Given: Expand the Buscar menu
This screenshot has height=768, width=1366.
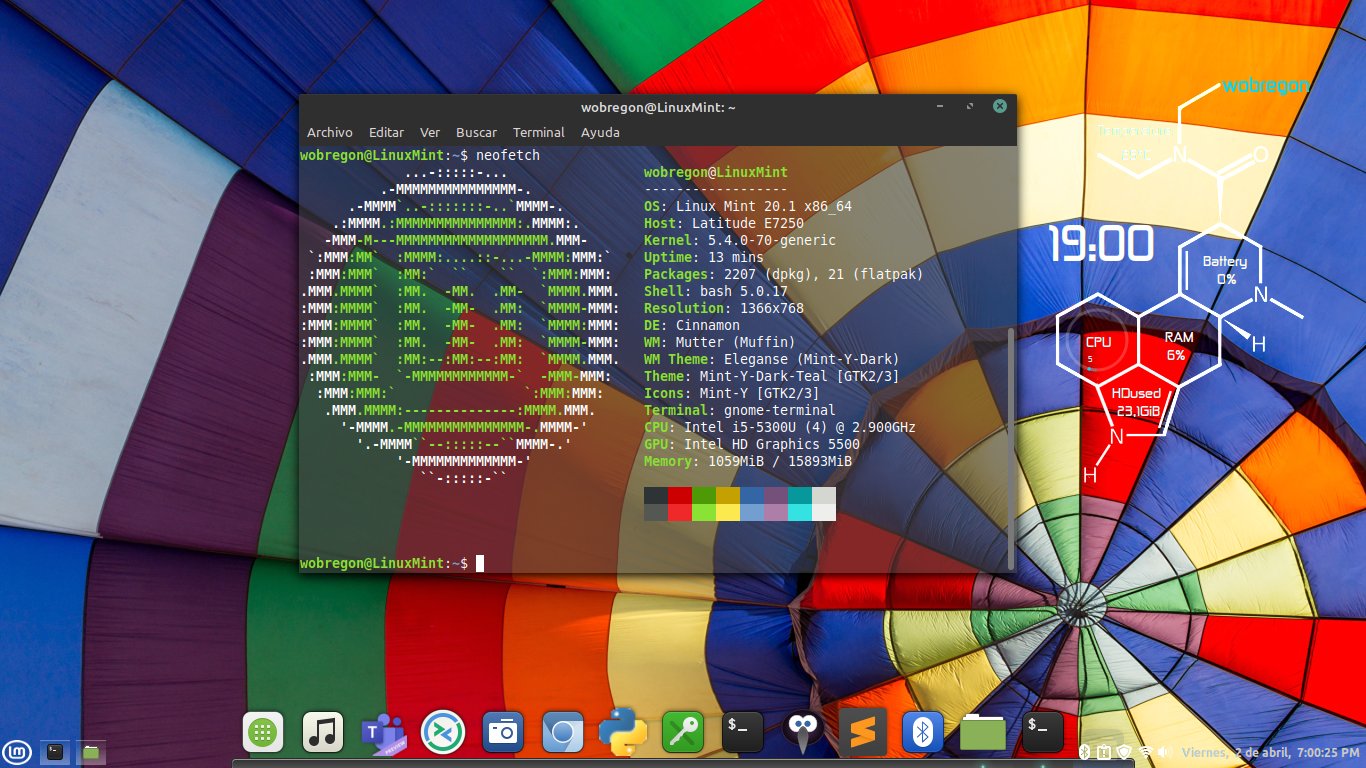Looking at the screenshot, I should pyautogui.click(x=476, y=132).
